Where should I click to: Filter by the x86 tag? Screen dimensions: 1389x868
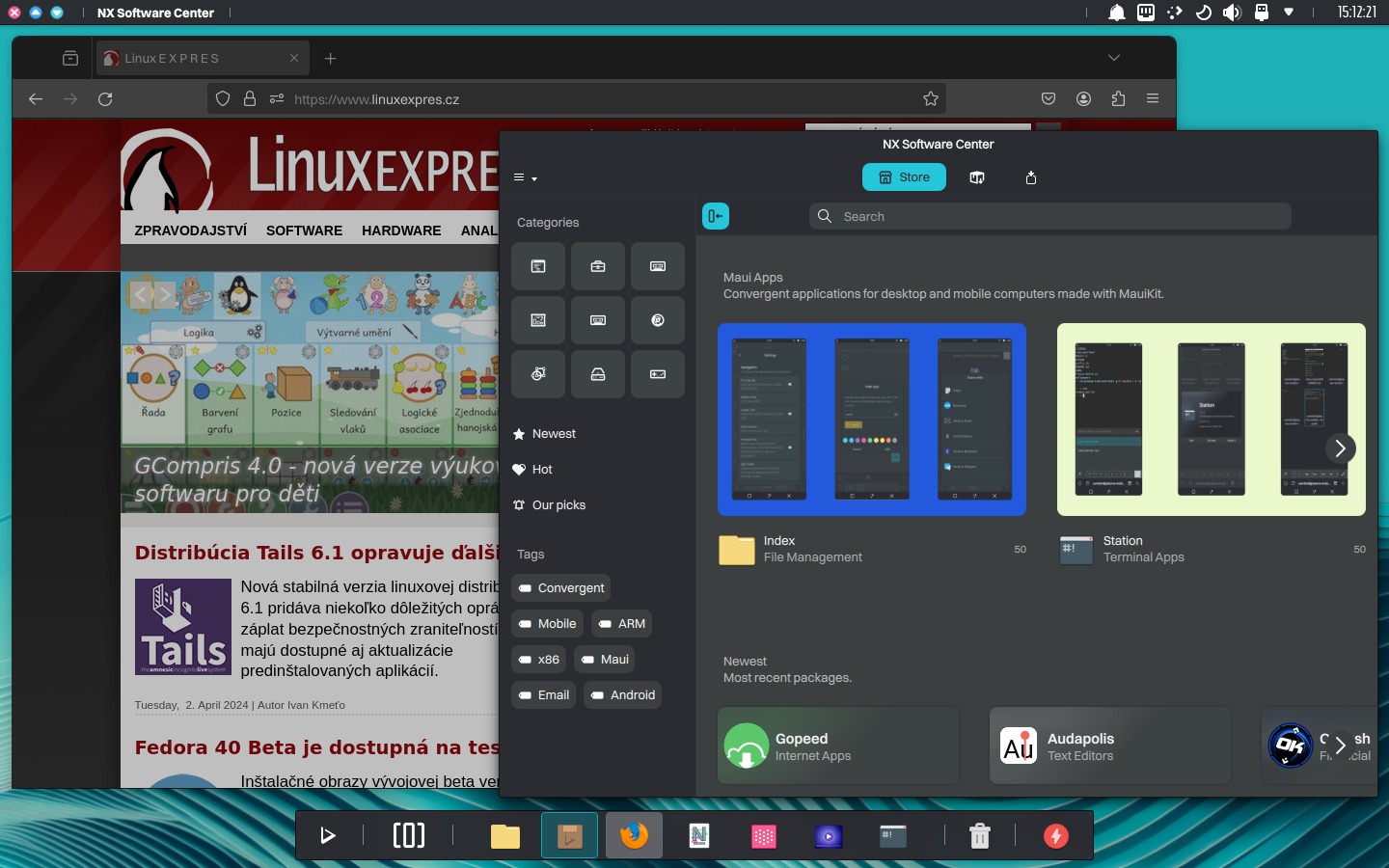tap(538, 660)
